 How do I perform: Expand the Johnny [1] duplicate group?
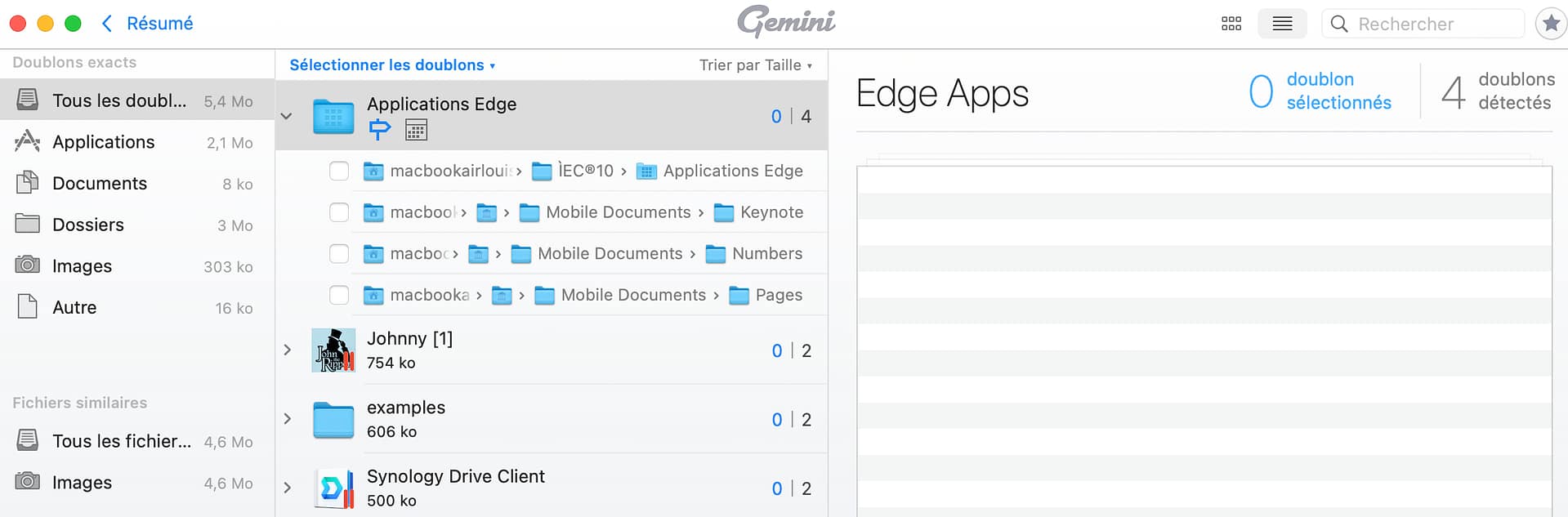pyautogui.click(x=287, y=350)
